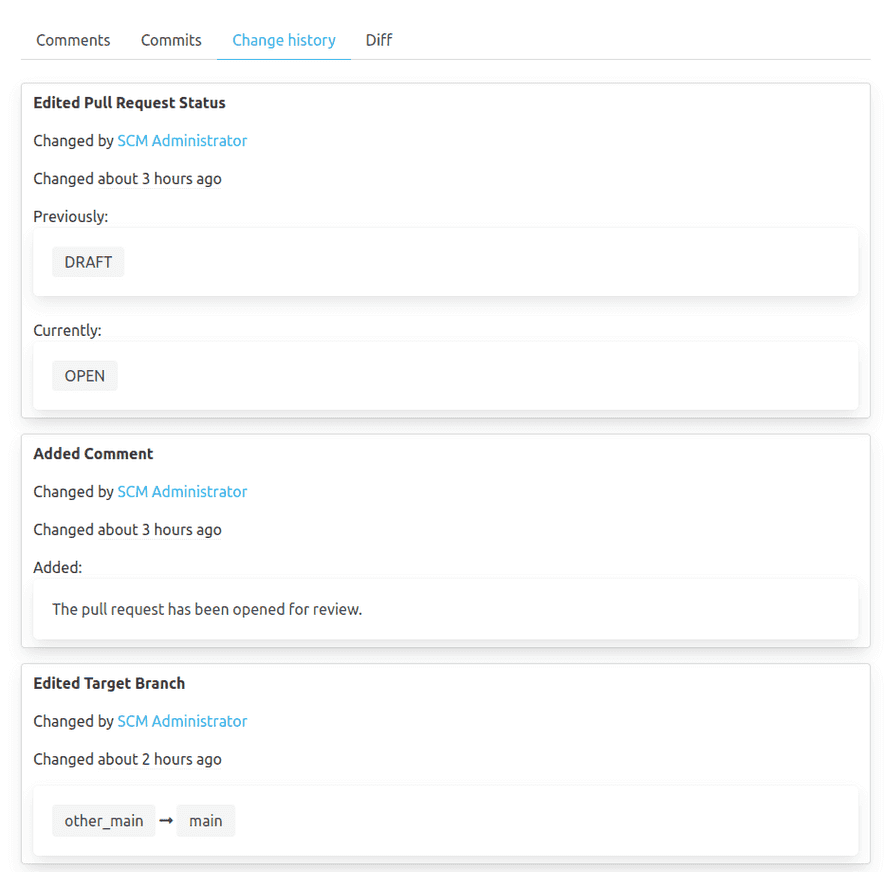Click the Added Comment card title
The height and width of the screenshot is (872, 885).
[x=93, y=453]
